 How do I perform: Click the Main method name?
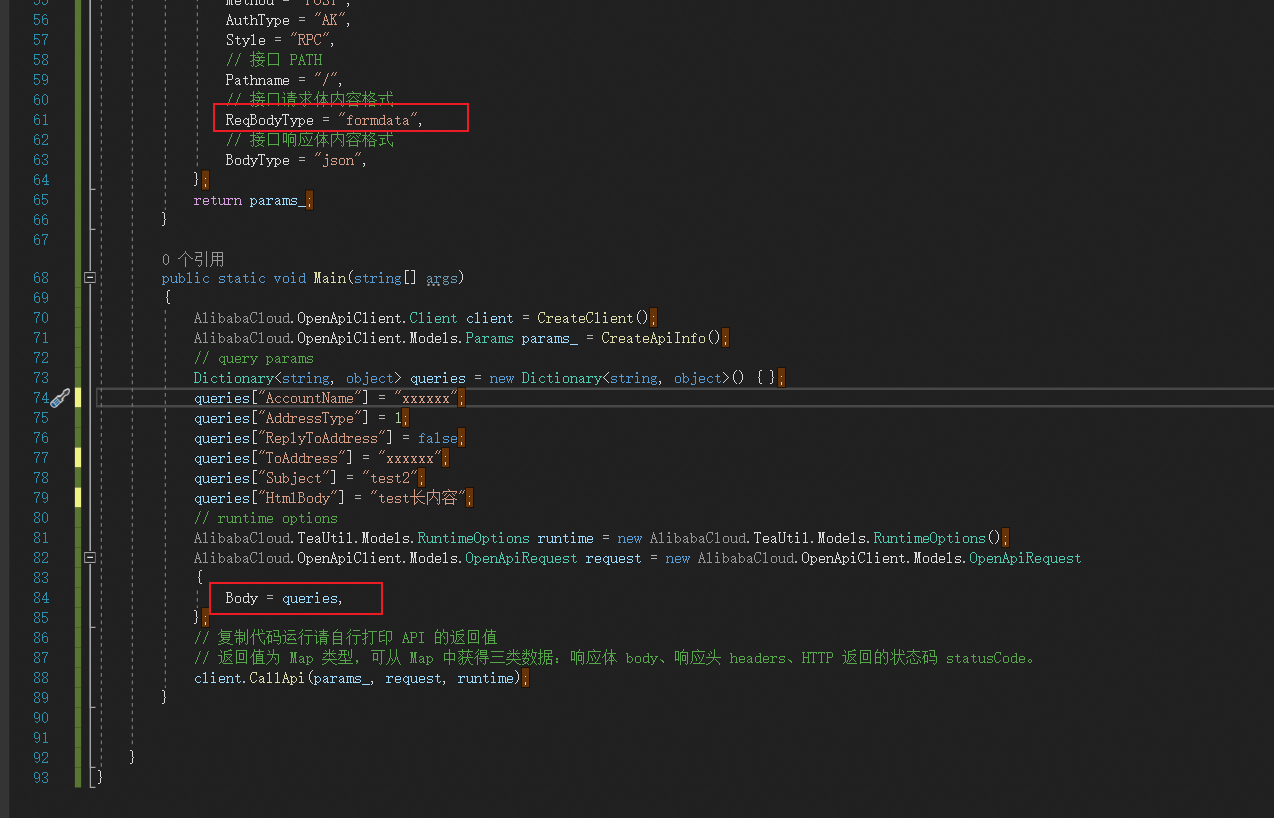coord(329,278)
